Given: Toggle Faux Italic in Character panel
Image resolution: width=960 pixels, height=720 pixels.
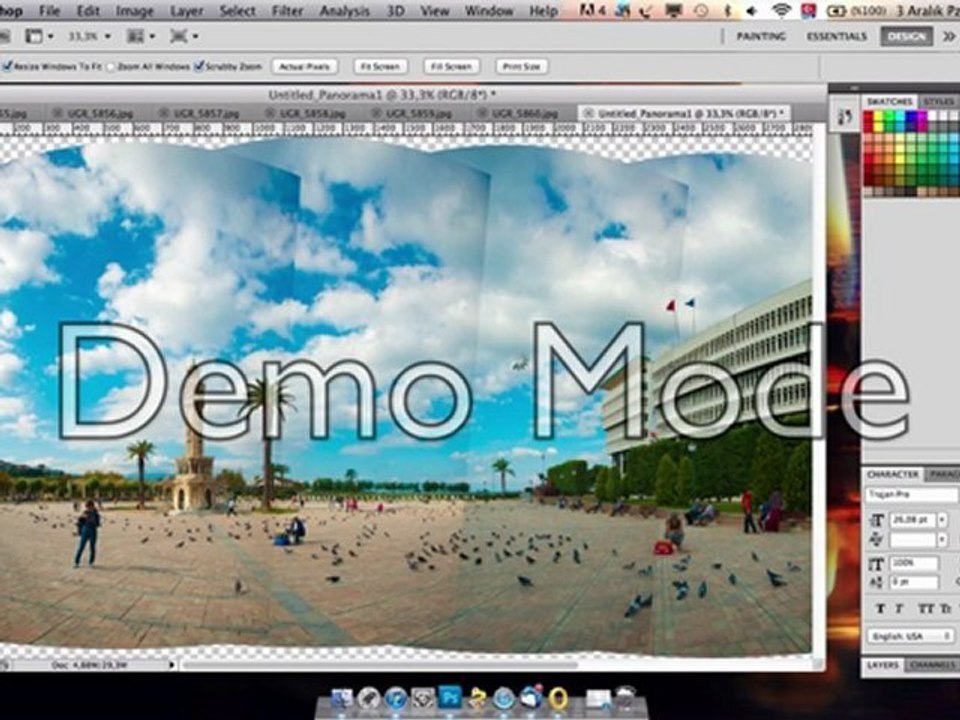Looking at the screenshot, I should pos(899,609).
